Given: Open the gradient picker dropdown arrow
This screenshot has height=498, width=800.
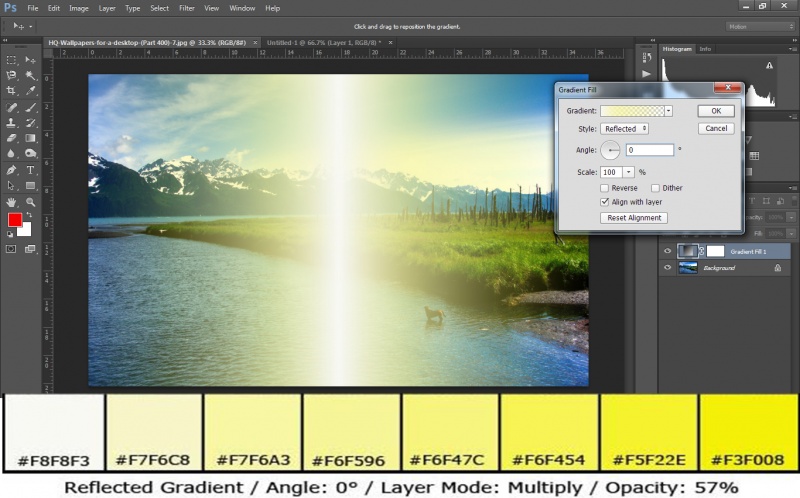Looking at the screenshot, I should coord(669,111).
